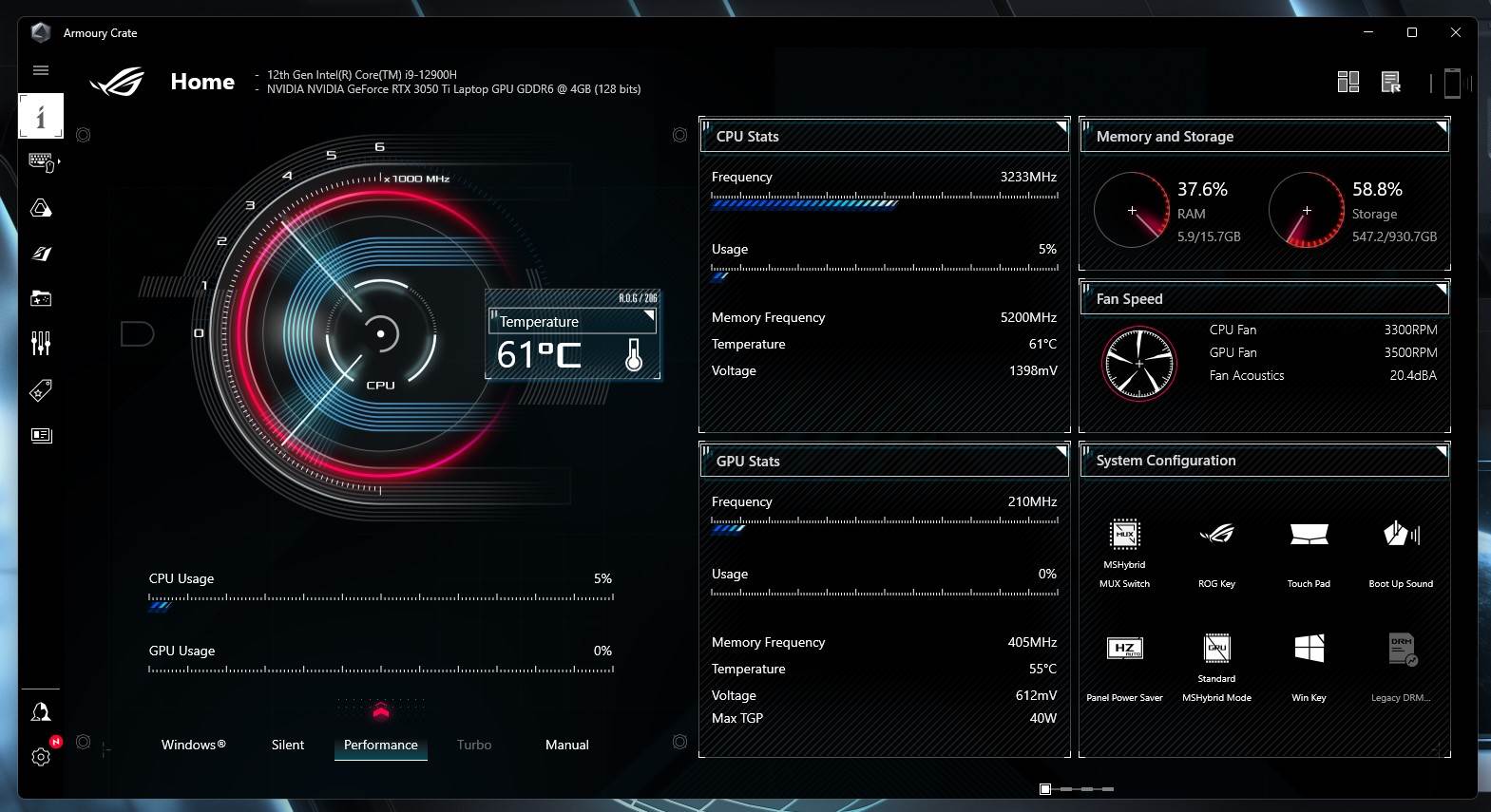
Task: Open Featured deals tag icon in the sidebar
Action: pos(41,389)
